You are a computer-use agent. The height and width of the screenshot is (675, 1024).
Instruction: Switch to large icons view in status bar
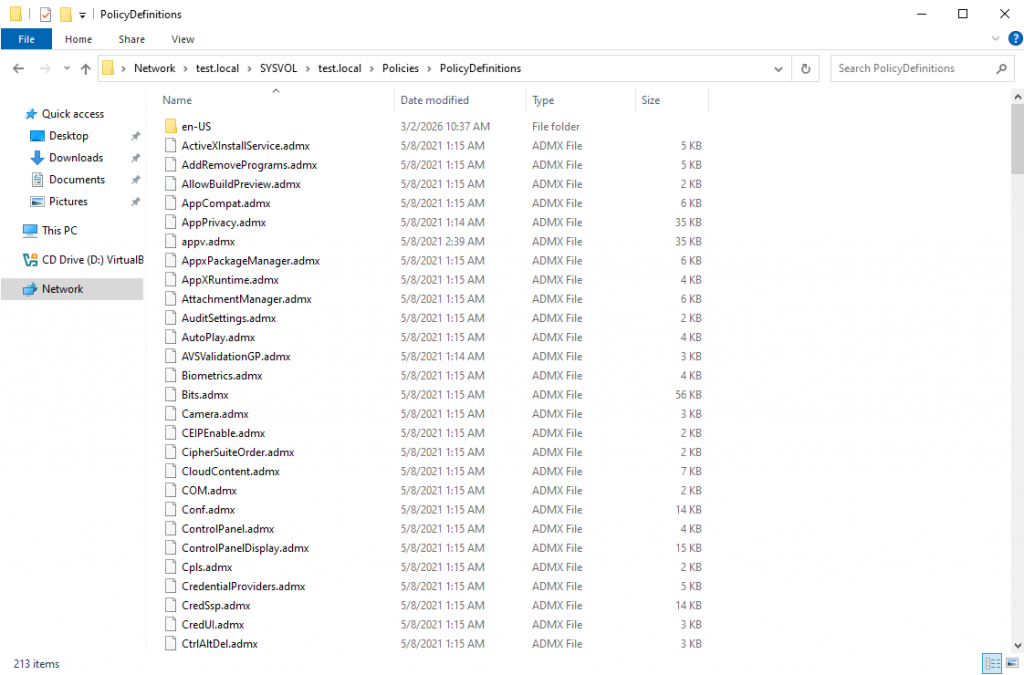pos(1012,663)
